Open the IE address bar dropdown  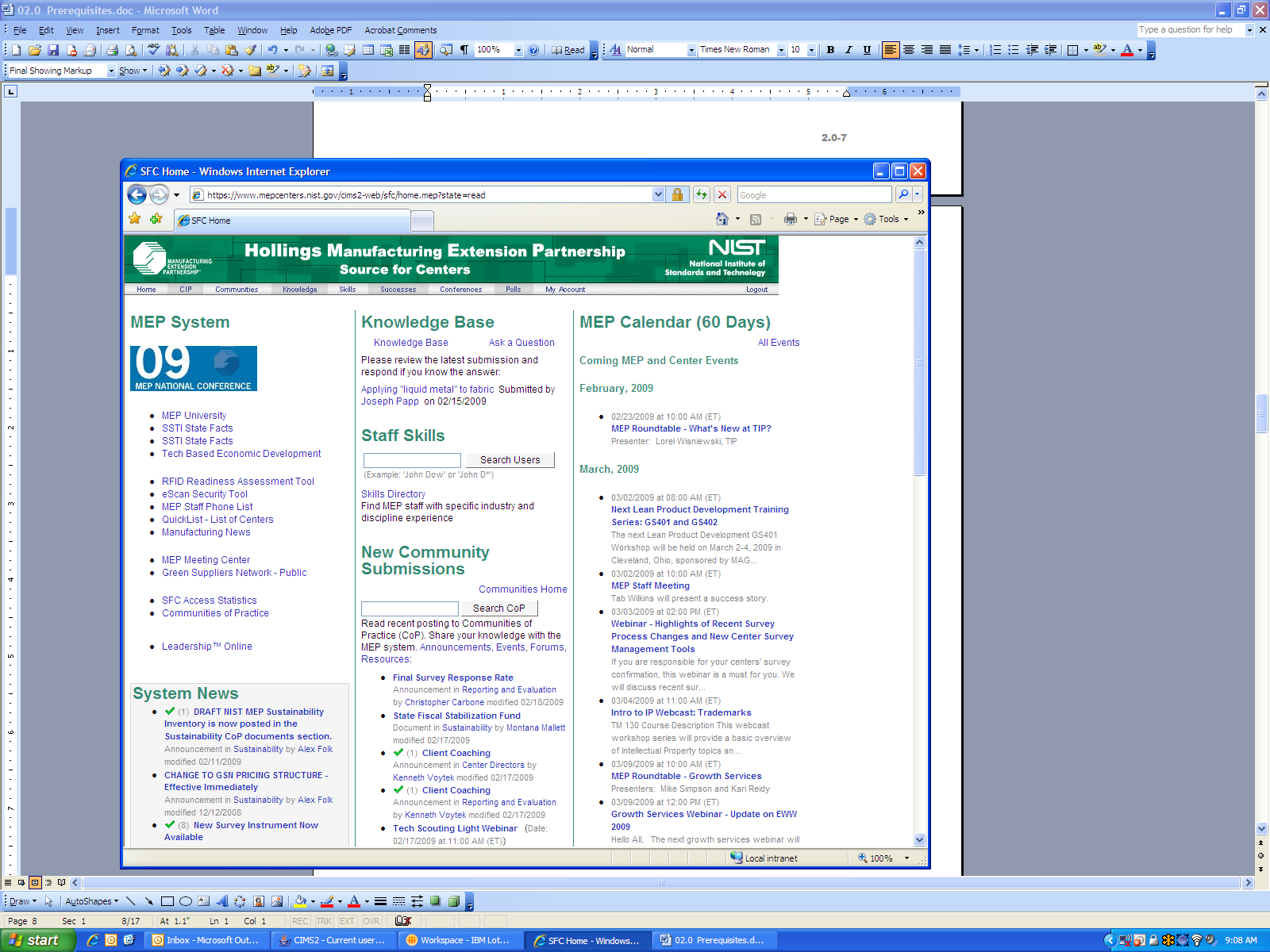658,194
